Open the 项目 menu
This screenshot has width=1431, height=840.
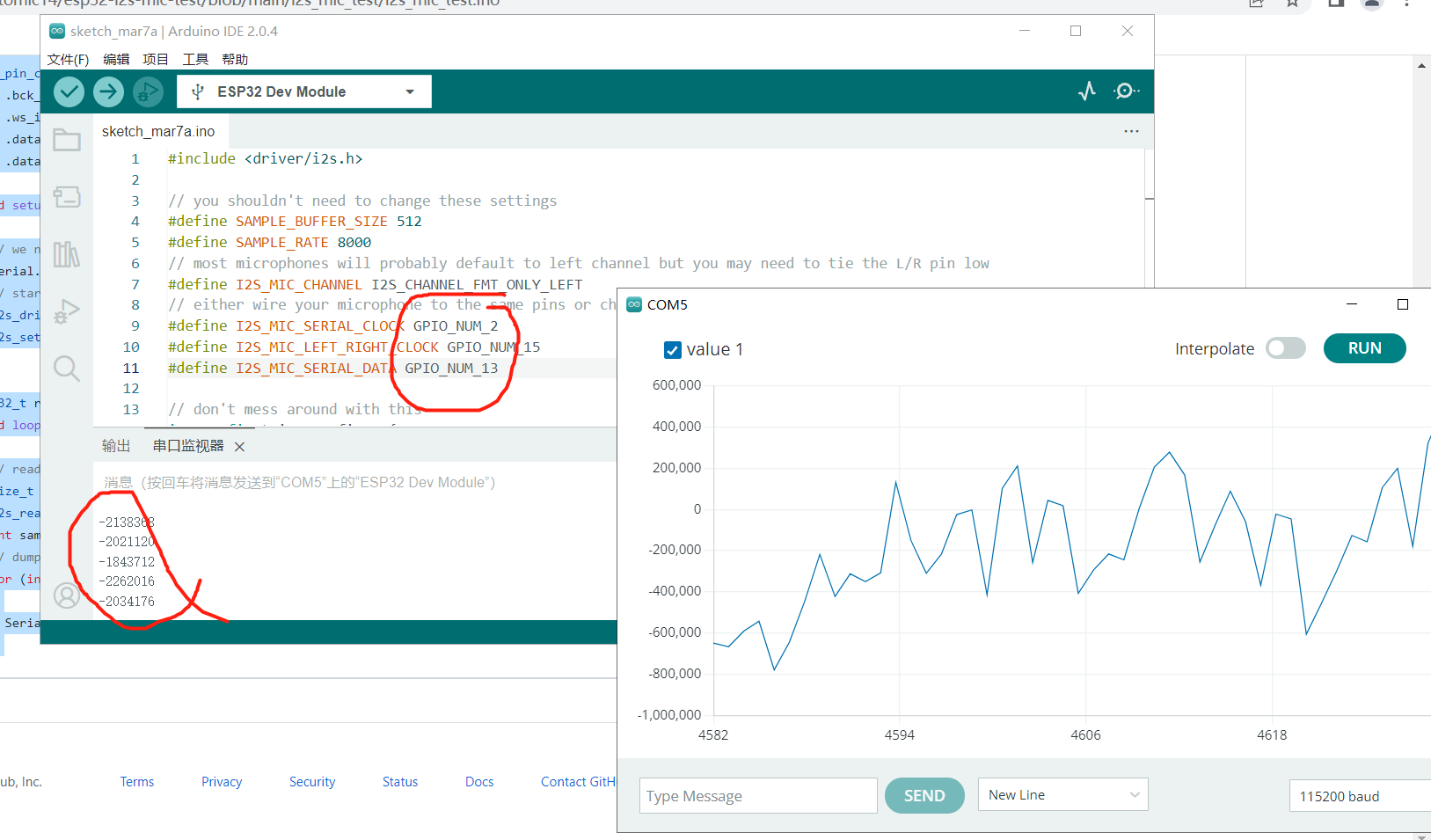(x=156, y=59)
